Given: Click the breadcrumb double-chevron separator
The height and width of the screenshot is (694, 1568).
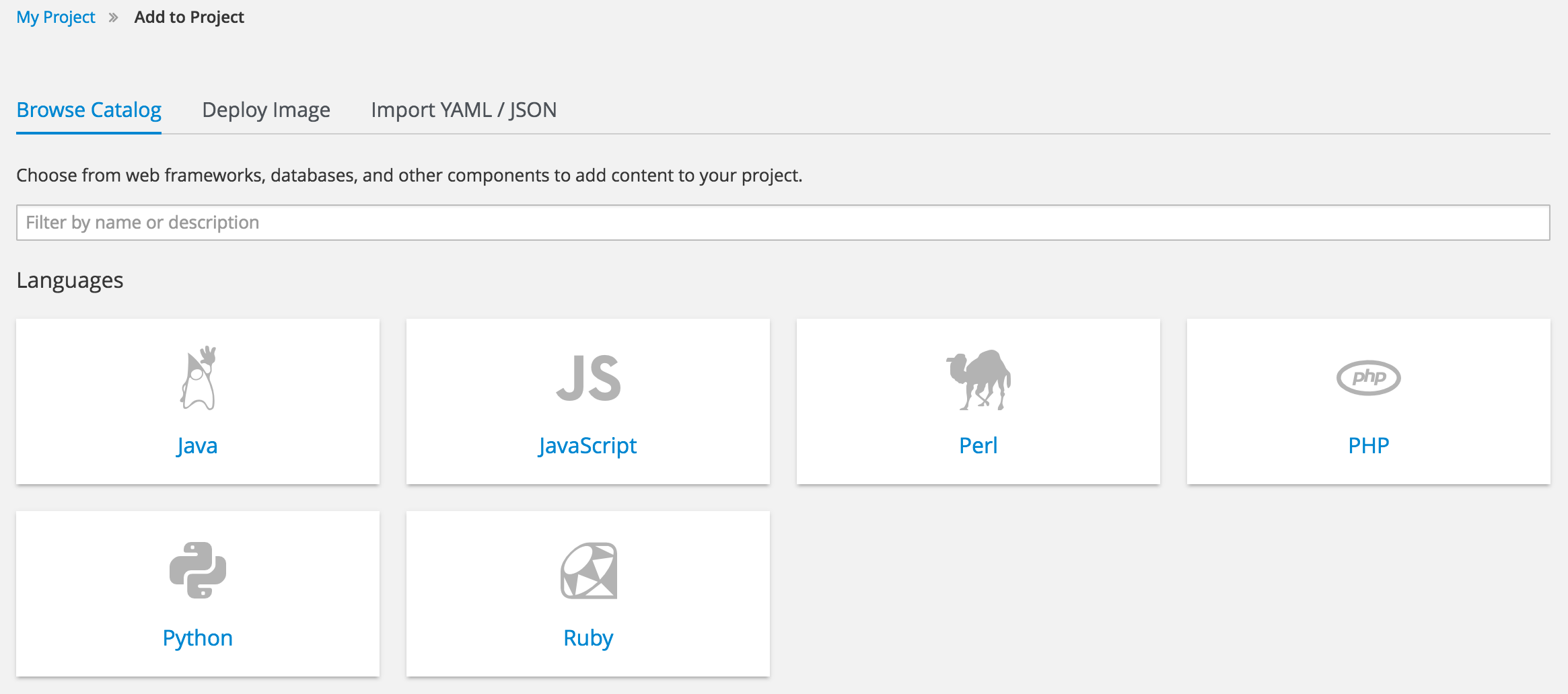Looking at the screenshot, I should click(x=114, y=17).
